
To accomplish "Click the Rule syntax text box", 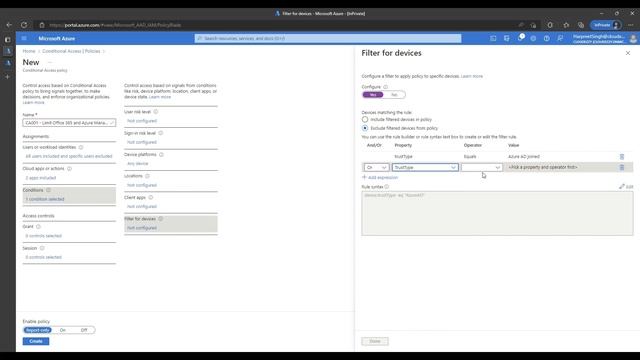I will tap(497, 213).
